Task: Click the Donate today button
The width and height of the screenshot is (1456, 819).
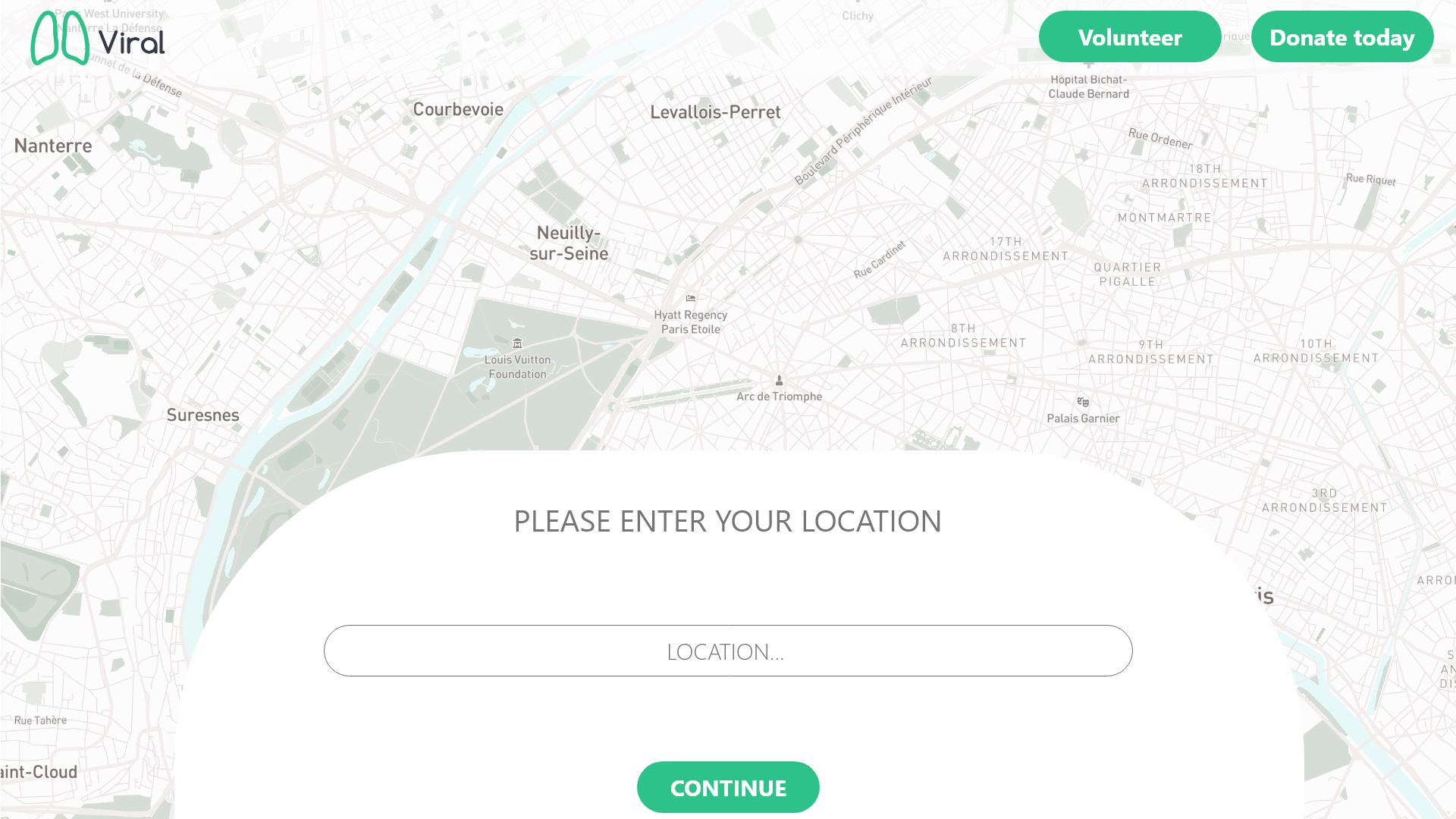Action: [1342, 36]
